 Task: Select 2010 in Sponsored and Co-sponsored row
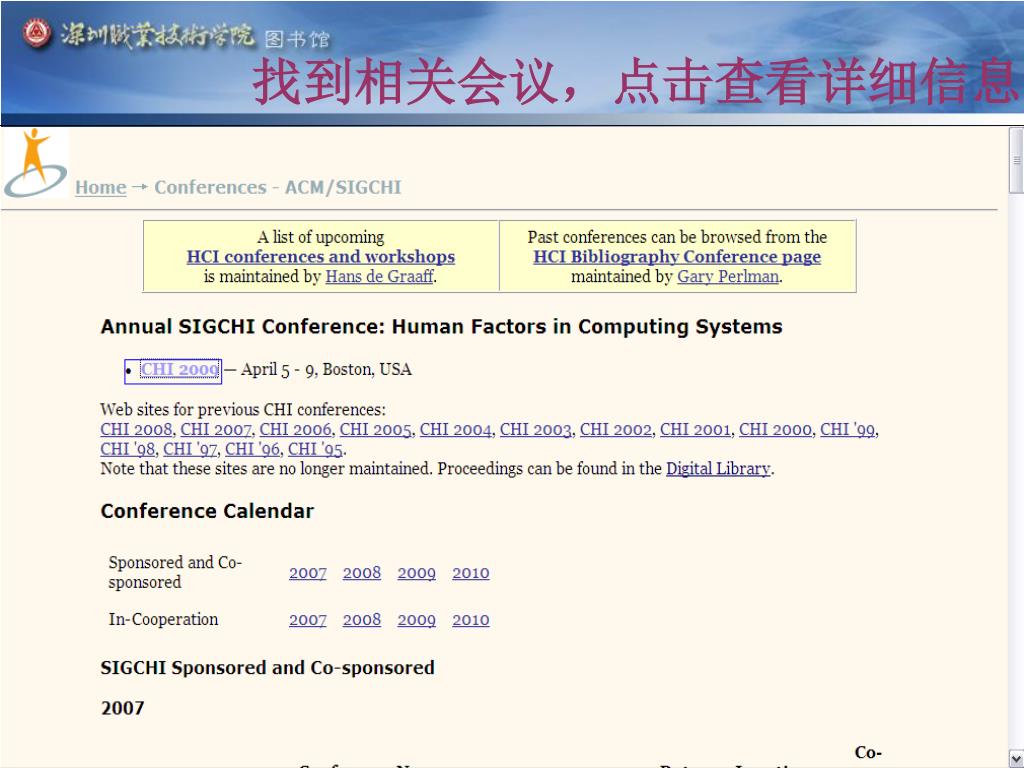coord(471,573)
